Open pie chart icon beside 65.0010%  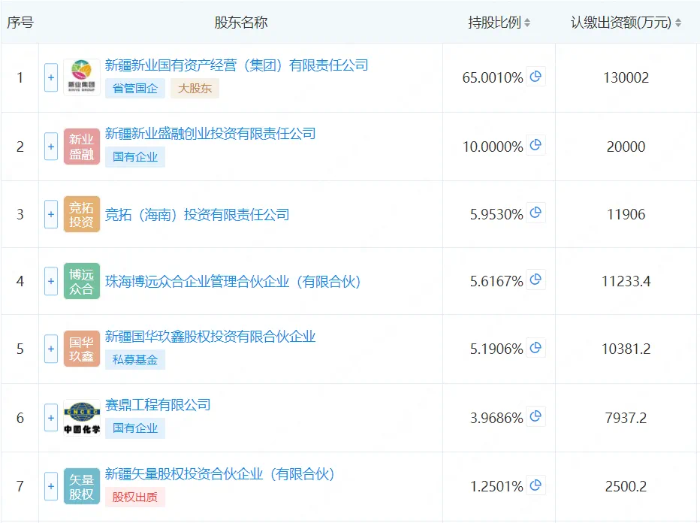point(535,77)
